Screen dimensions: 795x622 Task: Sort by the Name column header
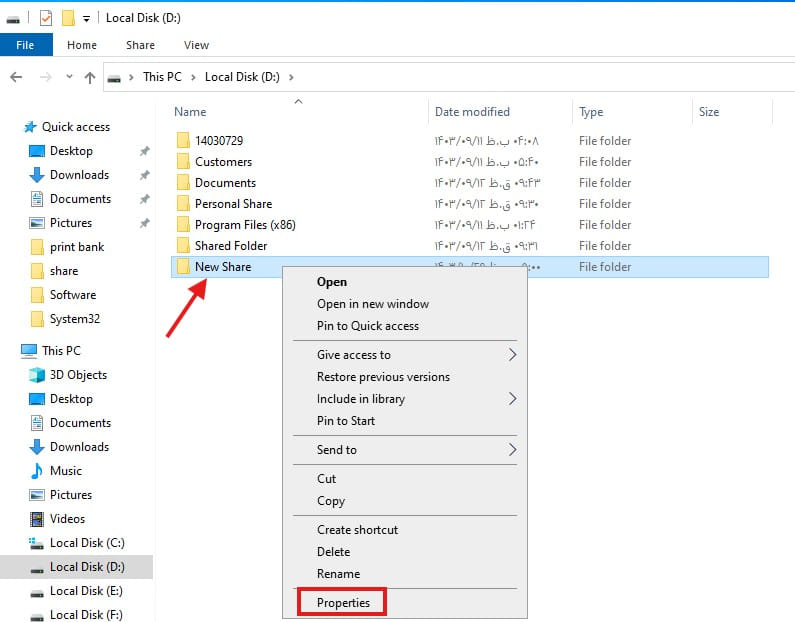click(x=190, y=112)
